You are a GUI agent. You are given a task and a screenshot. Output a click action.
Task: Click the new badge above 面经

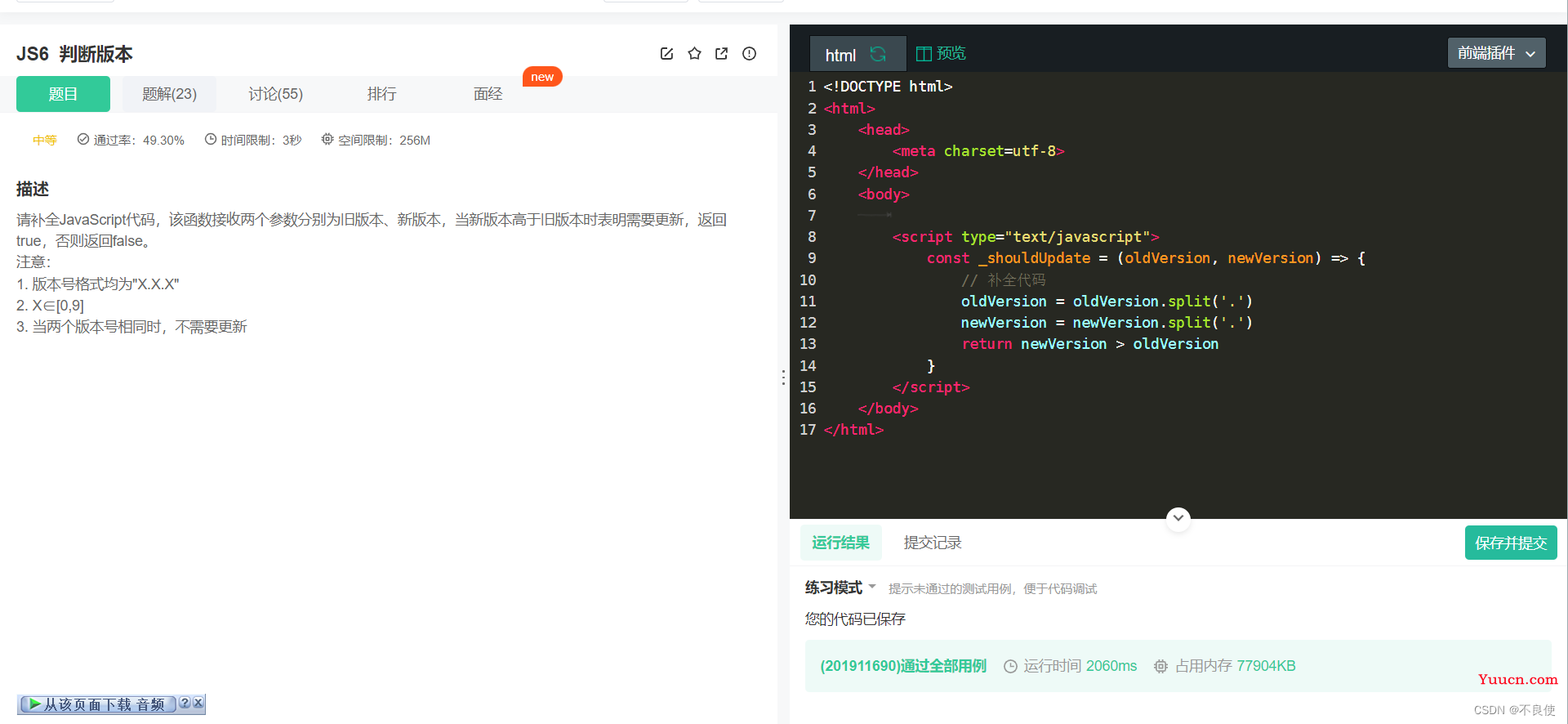(x=542, y=77)
